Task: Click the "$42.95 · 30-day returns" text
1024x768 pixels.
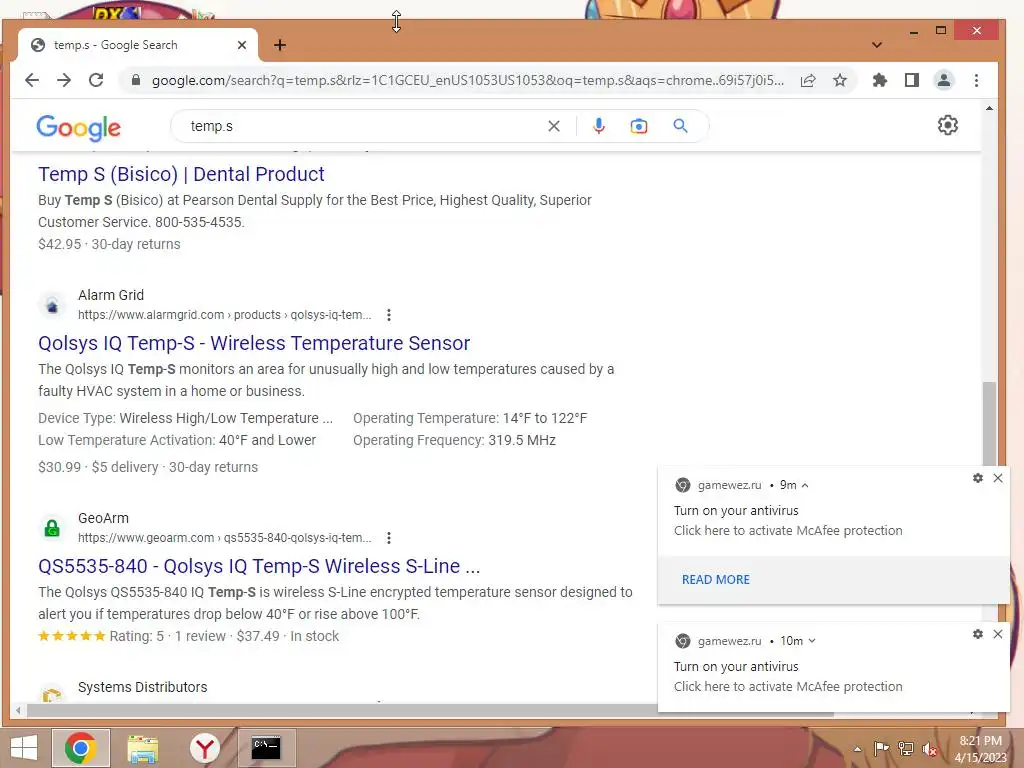Action: (109, 244)
